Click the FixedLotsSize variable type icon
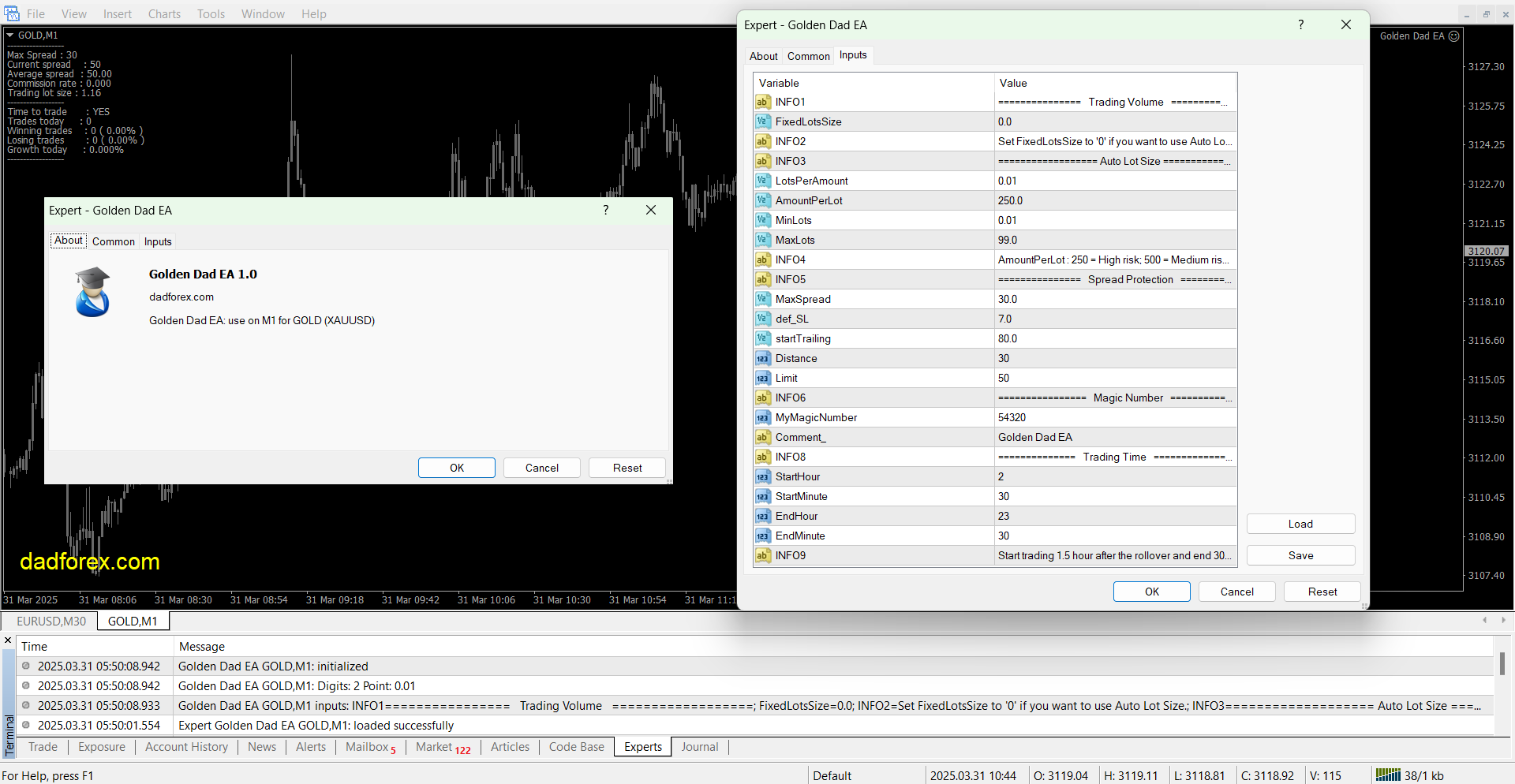1515x784 pixels. (x=762, y=121)
